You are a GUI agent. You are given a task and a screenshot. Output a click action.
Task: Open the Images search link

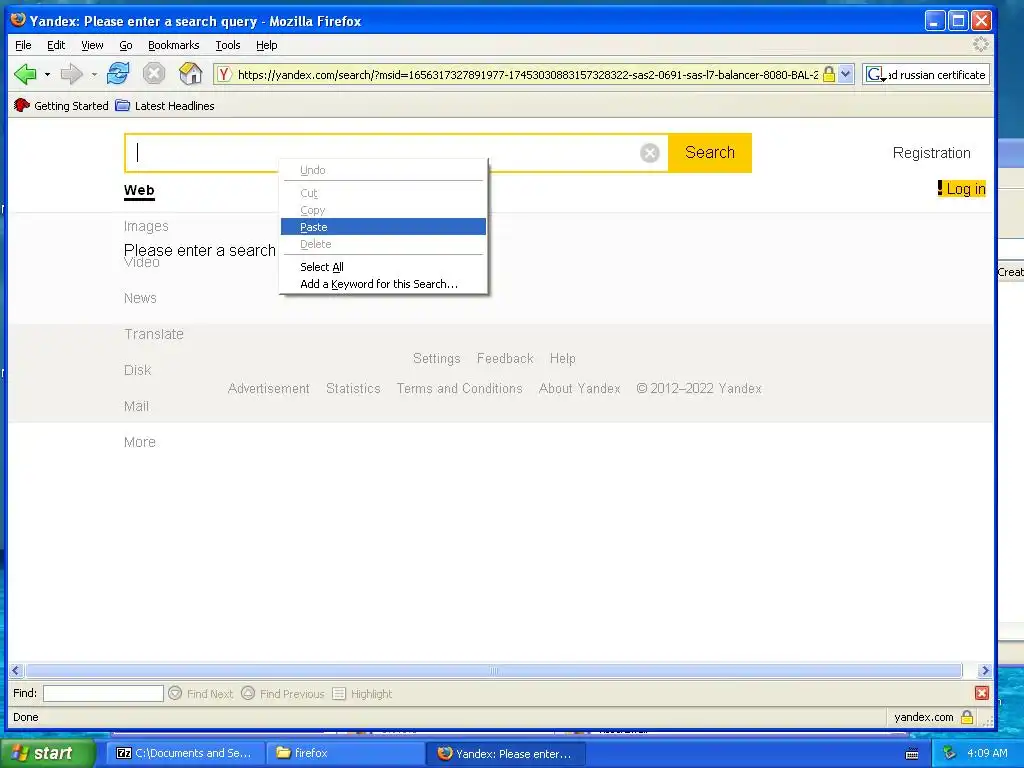[146, 226]
